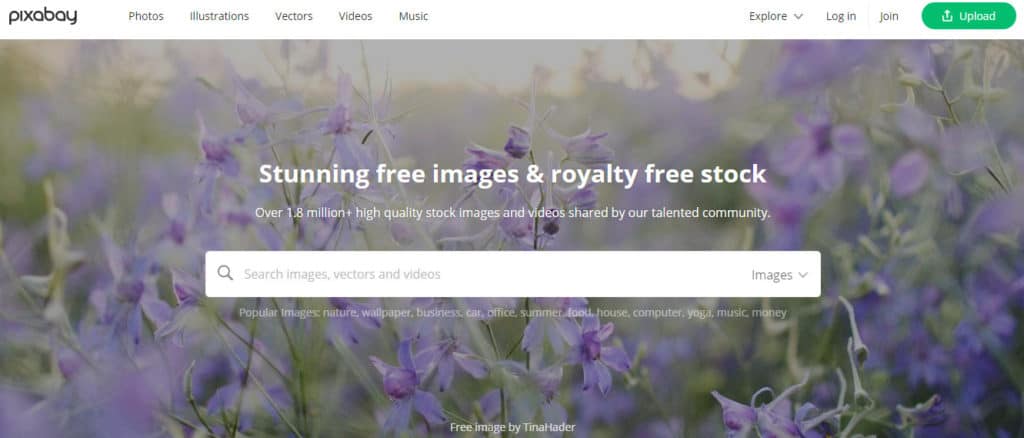Click the magnifying glass search icon

tap(225, 273)
